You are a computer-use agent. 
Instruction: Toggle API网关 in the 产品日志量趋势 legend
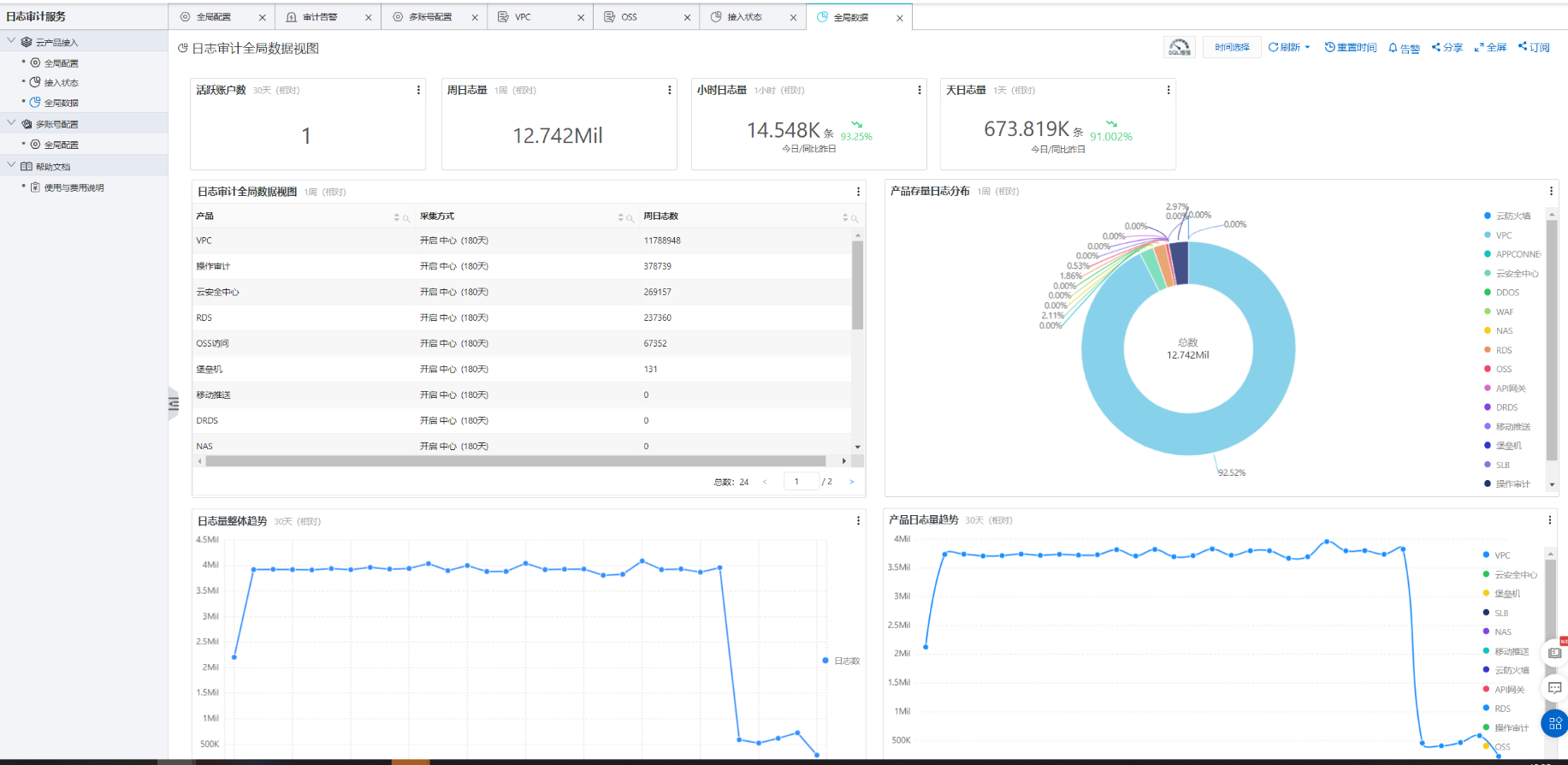1503,689
